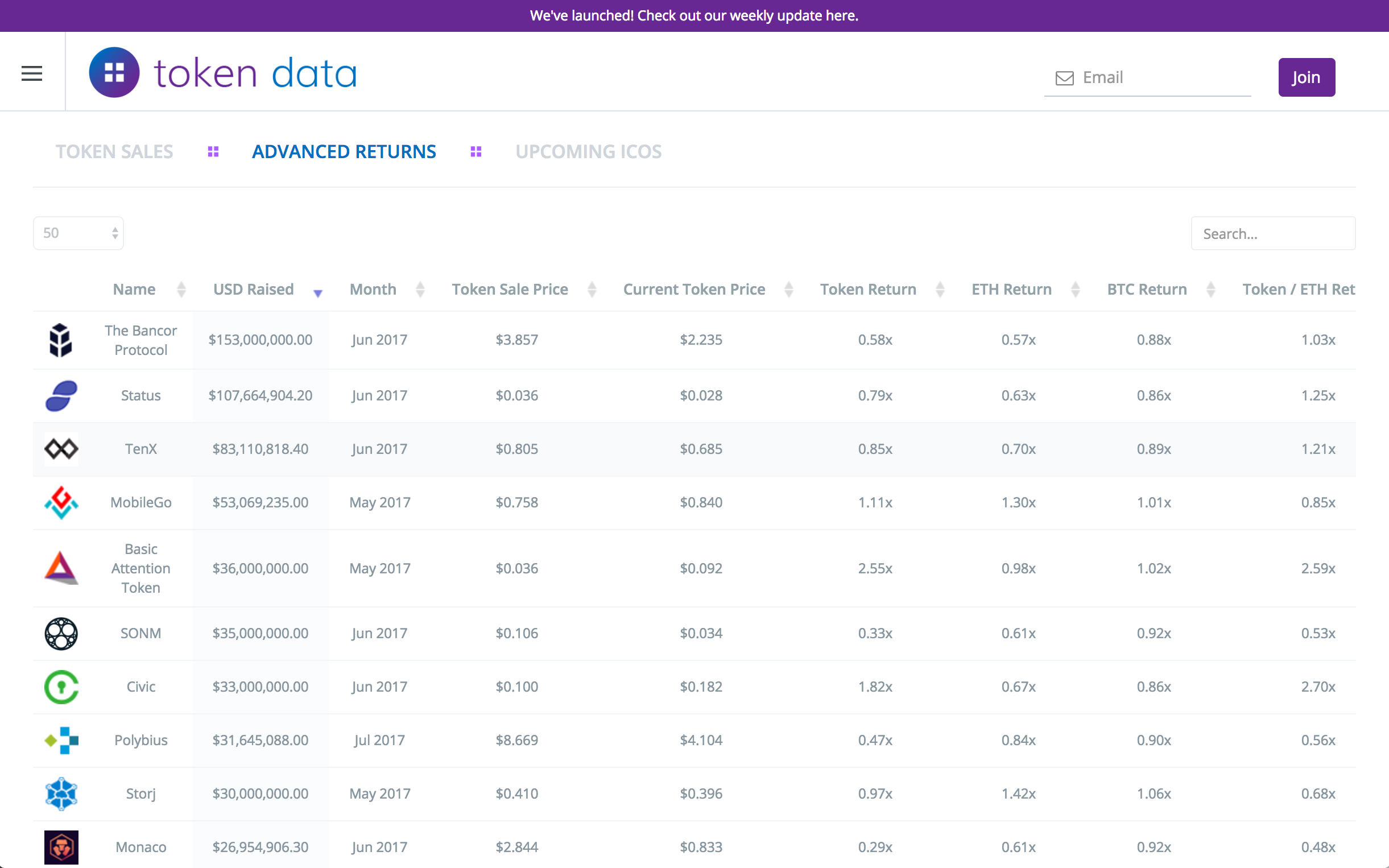1389x868 pixels.
Task: Click the MobileGo token icon
Action: [61, 502]
